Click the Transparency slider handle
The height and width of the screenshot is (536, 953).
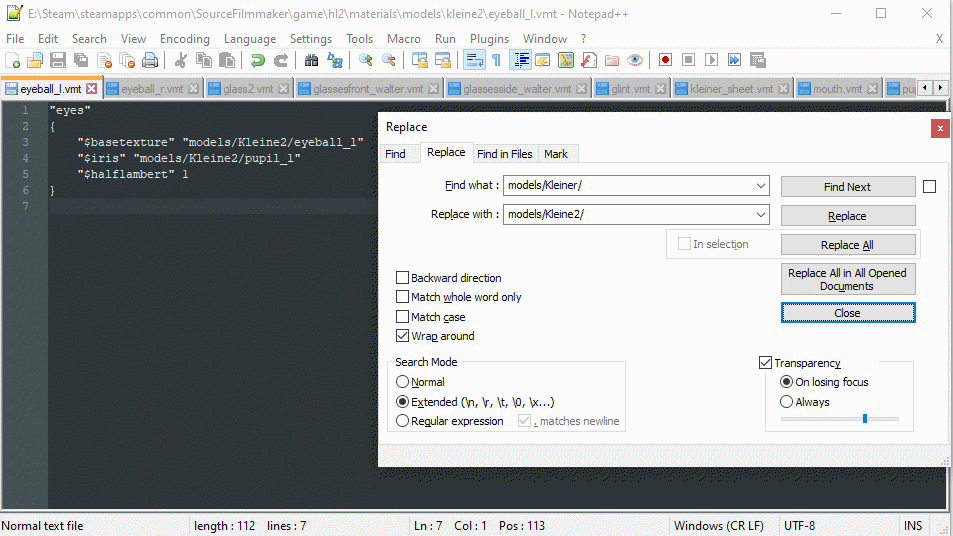(864, 418)
